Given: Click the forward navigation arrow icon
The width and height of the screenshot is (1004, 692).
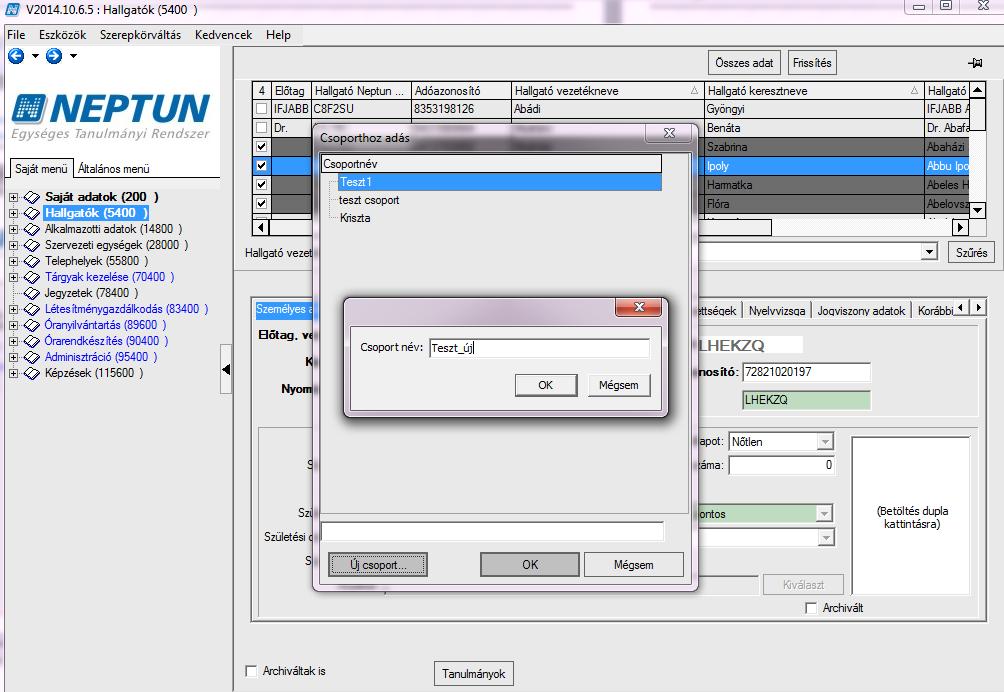Looking at the screenshot, I should pyautogui.click(x=54, y=56).
